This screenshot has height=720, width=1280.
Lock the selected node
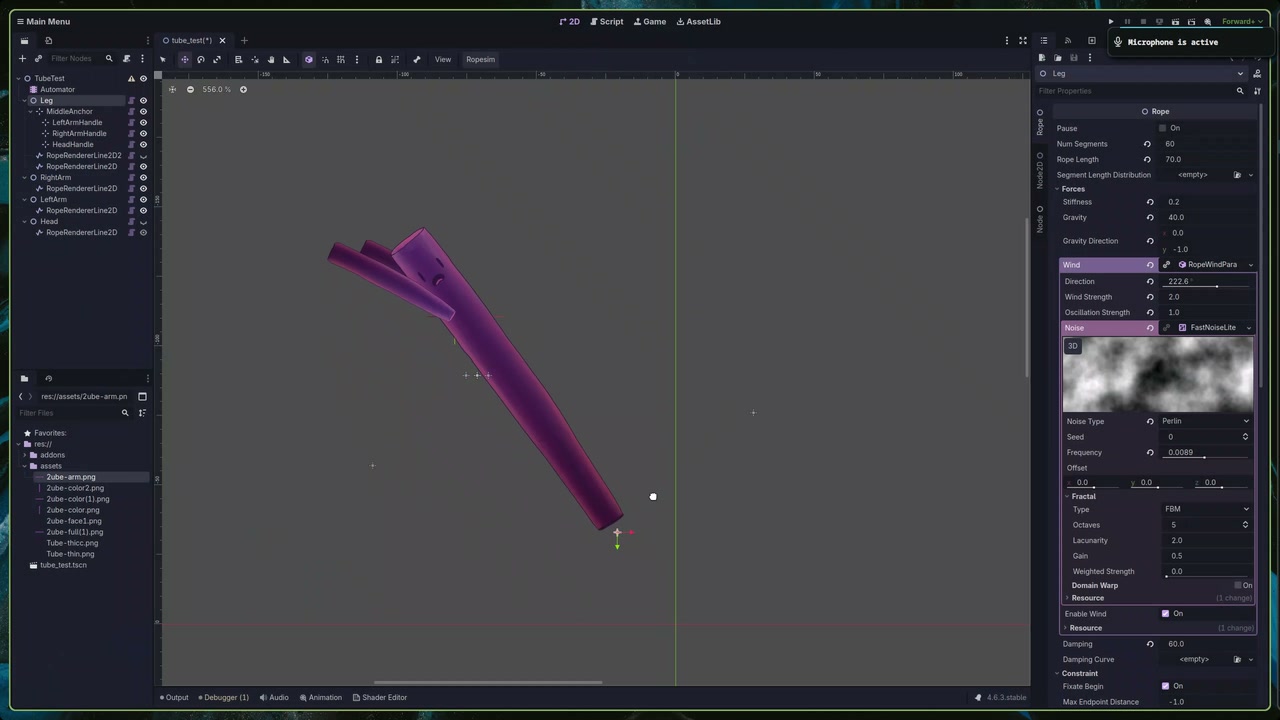pos(378,59)
